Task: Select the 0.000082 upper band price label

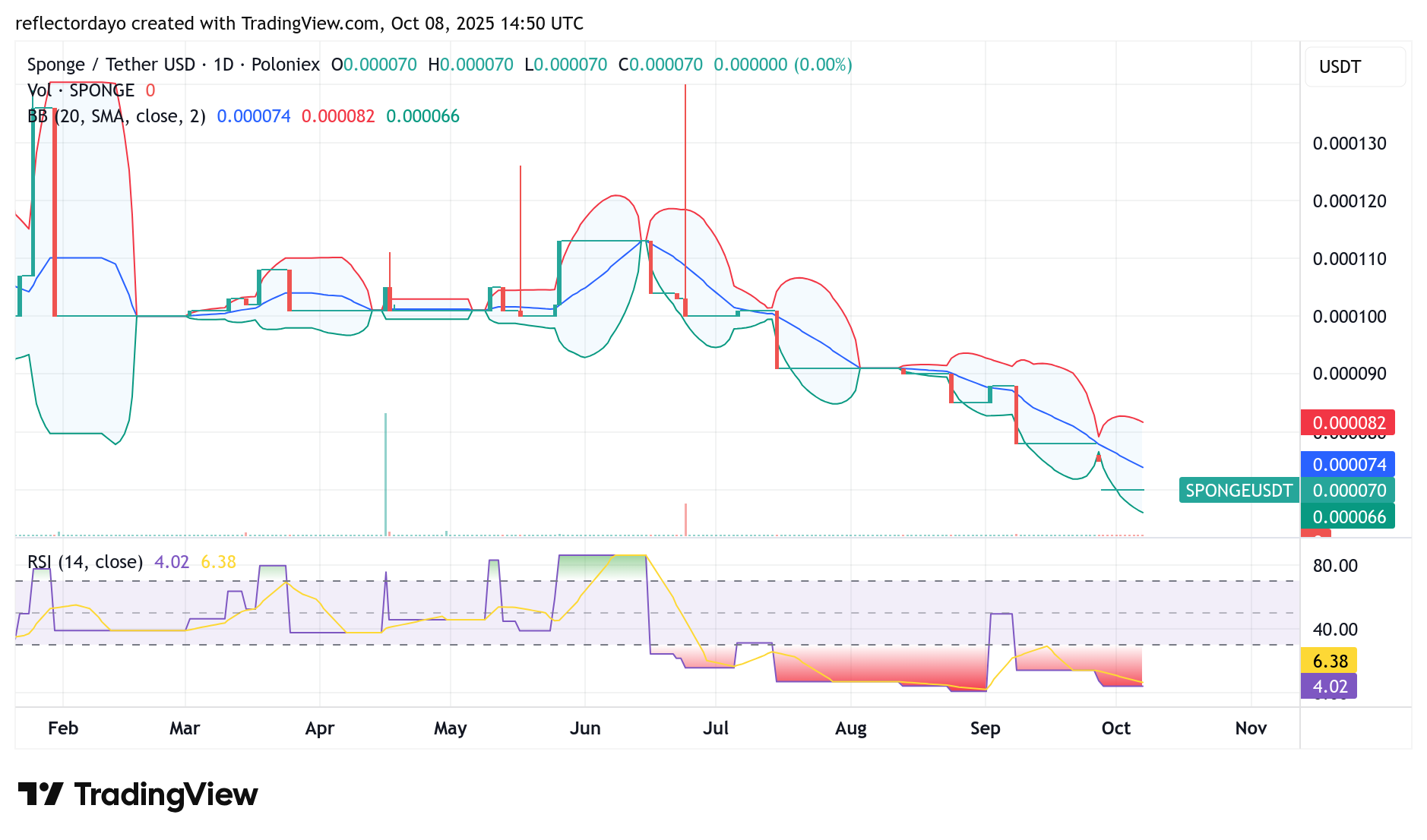Action: [1348, 423]
